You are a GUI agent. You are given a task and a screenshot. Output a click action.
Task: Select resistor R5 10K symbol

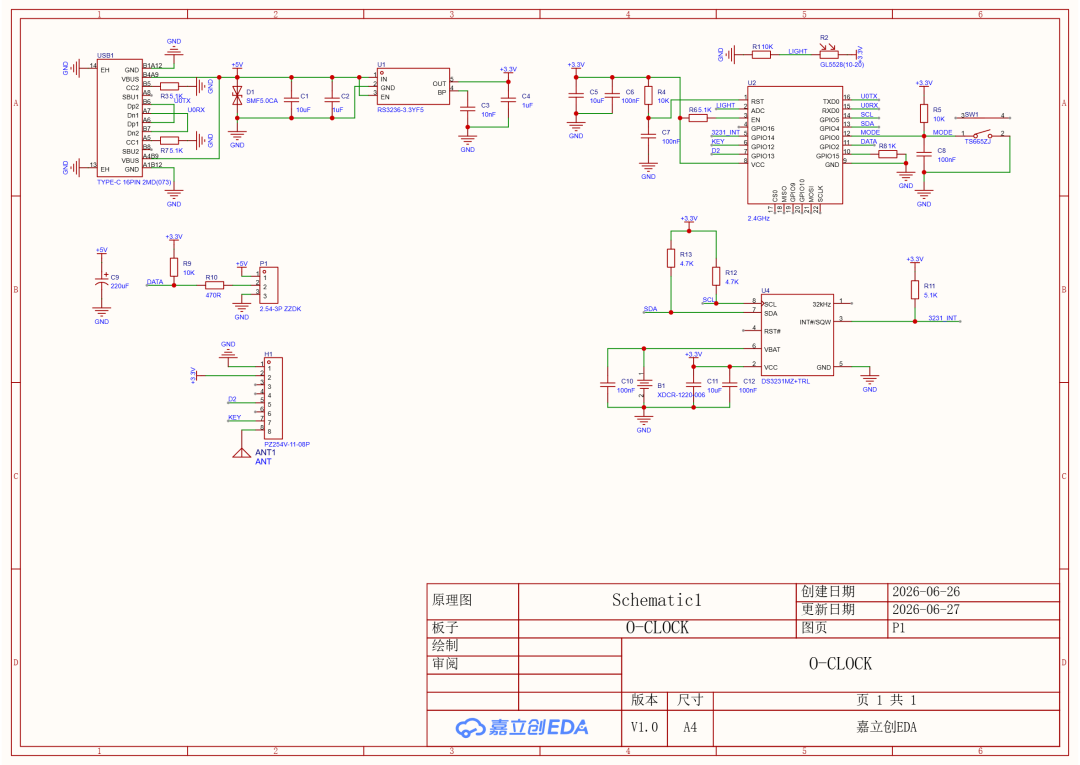click(924, 114)
